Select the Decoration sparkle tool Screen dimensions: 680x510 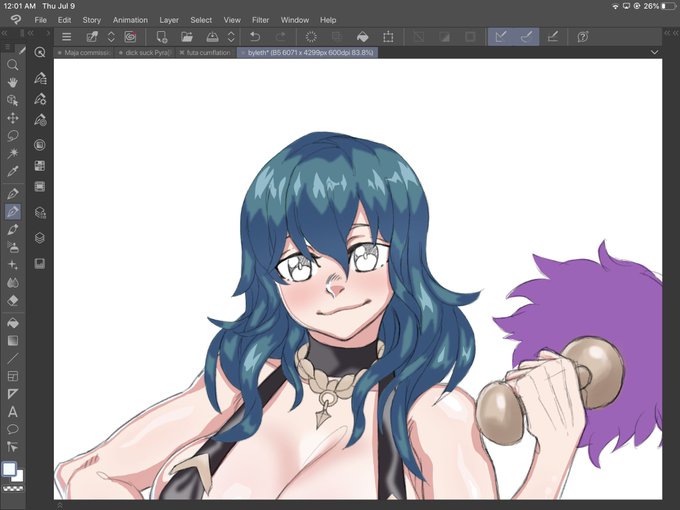[13, 265]
